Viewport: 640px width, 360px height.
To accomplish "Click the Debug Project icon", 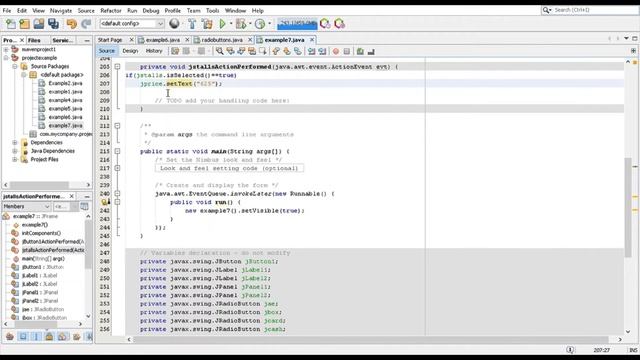I will pyautogui.click(x=241, y=24).
